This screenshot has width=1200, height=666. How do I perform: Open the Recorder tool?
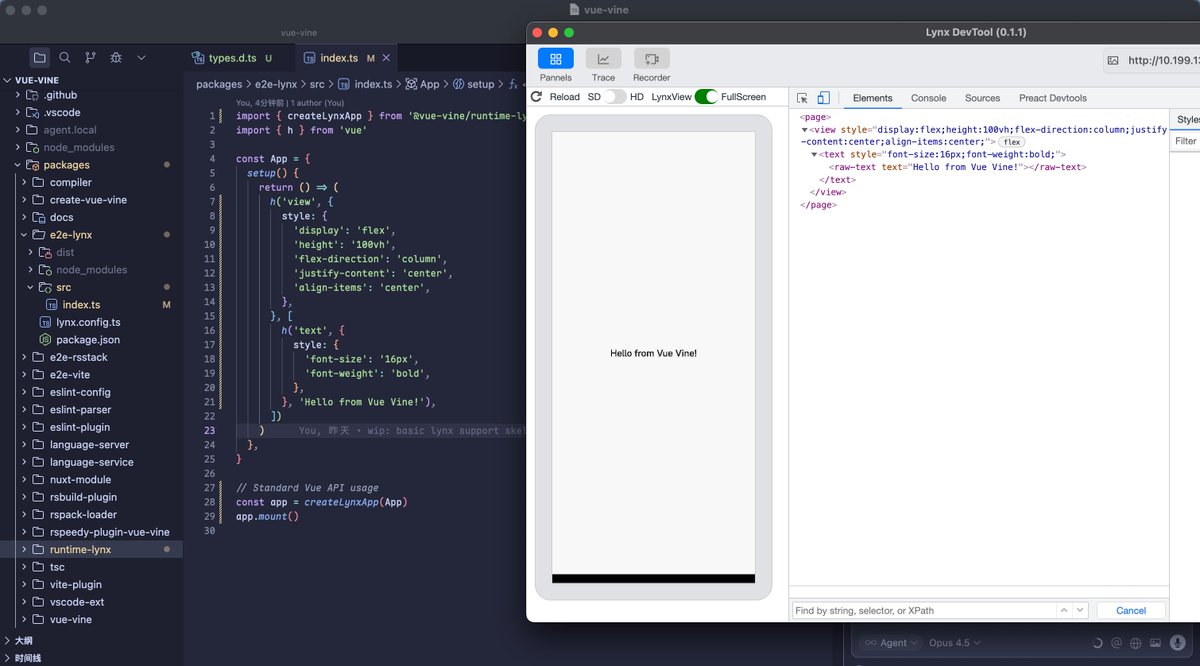651,59
